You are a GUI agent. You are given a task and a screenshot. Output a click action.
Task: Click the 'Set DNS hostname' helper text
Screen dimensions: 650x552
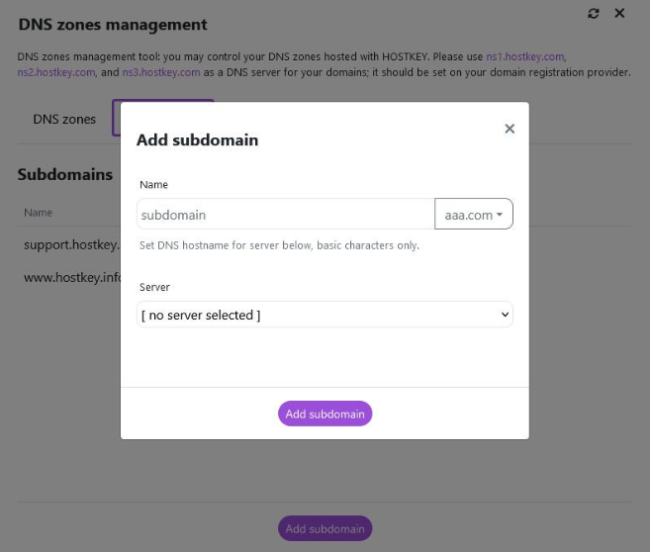point(279,245)
